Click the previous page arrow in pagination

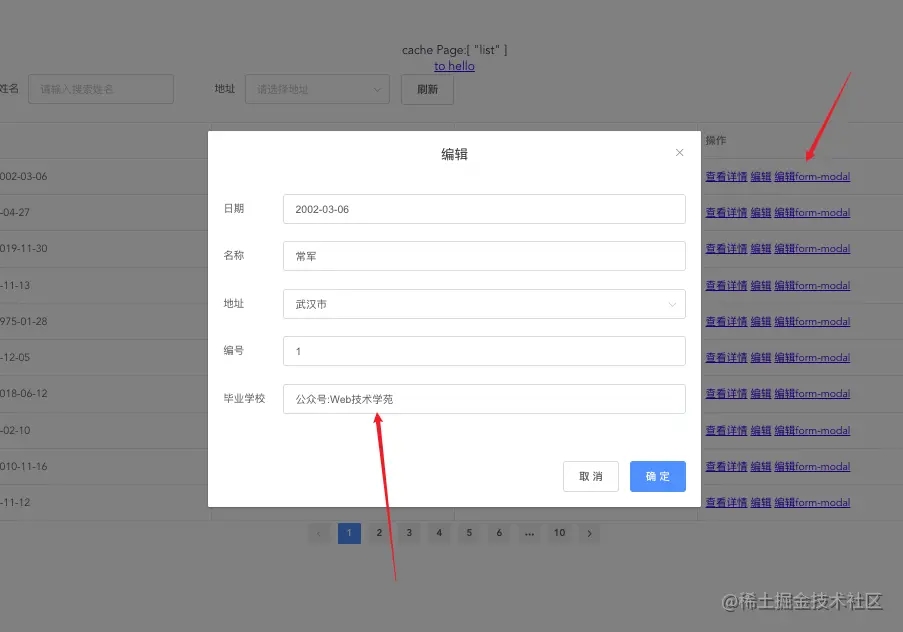click(319, 534)
